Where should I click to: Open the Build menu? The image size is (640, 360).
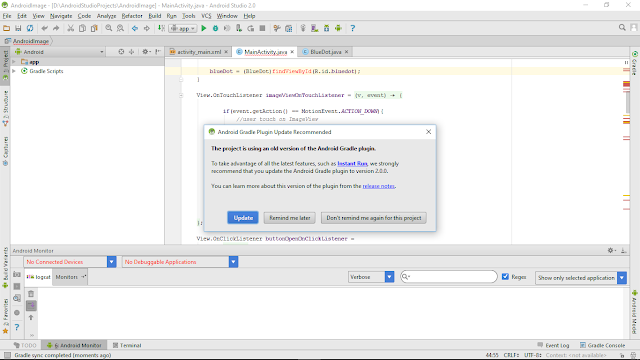pyautogui.click(x=154, y=16)
